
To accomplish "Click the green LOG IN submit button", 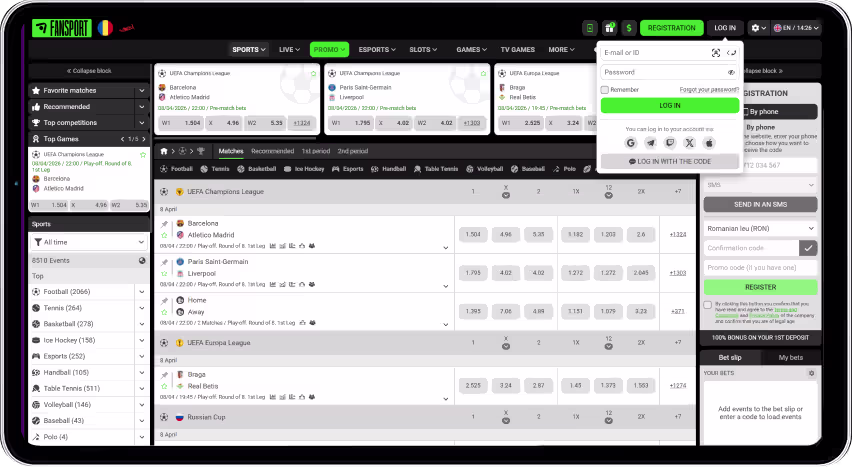I will pyautogui.click(x=669, y=105).
